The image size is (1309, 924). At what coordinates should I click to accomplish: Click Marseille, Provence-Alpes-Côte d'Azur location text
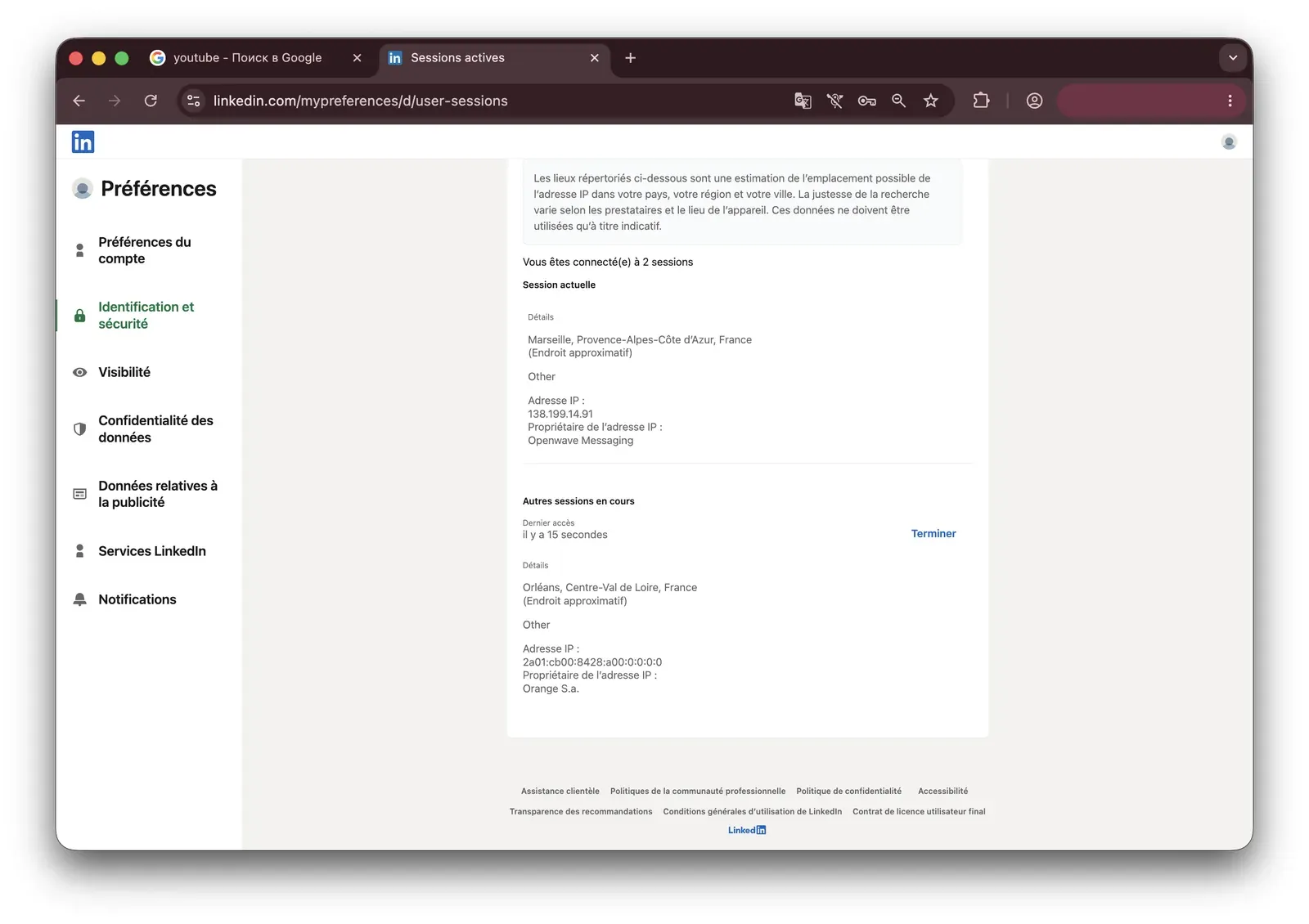click(x=640, y=339)
